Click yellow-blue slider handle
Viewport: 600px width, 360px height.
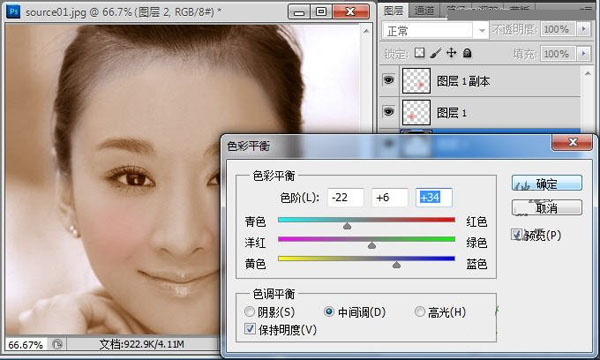[x=396, y=264]
